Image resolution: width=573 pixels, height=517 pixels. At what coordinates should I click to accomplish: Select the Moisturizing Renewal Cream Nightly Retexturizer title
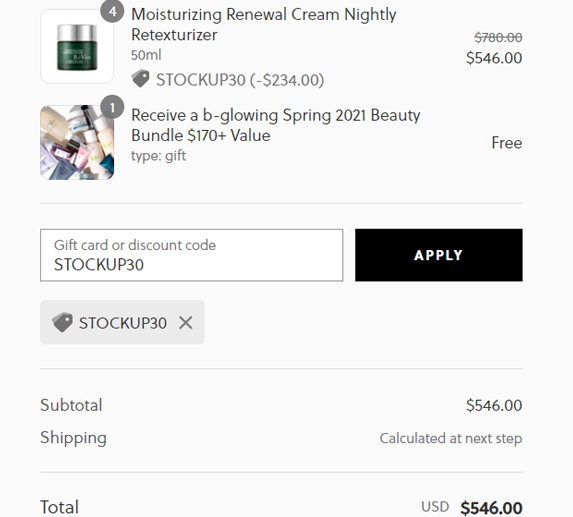click(263, 24)
